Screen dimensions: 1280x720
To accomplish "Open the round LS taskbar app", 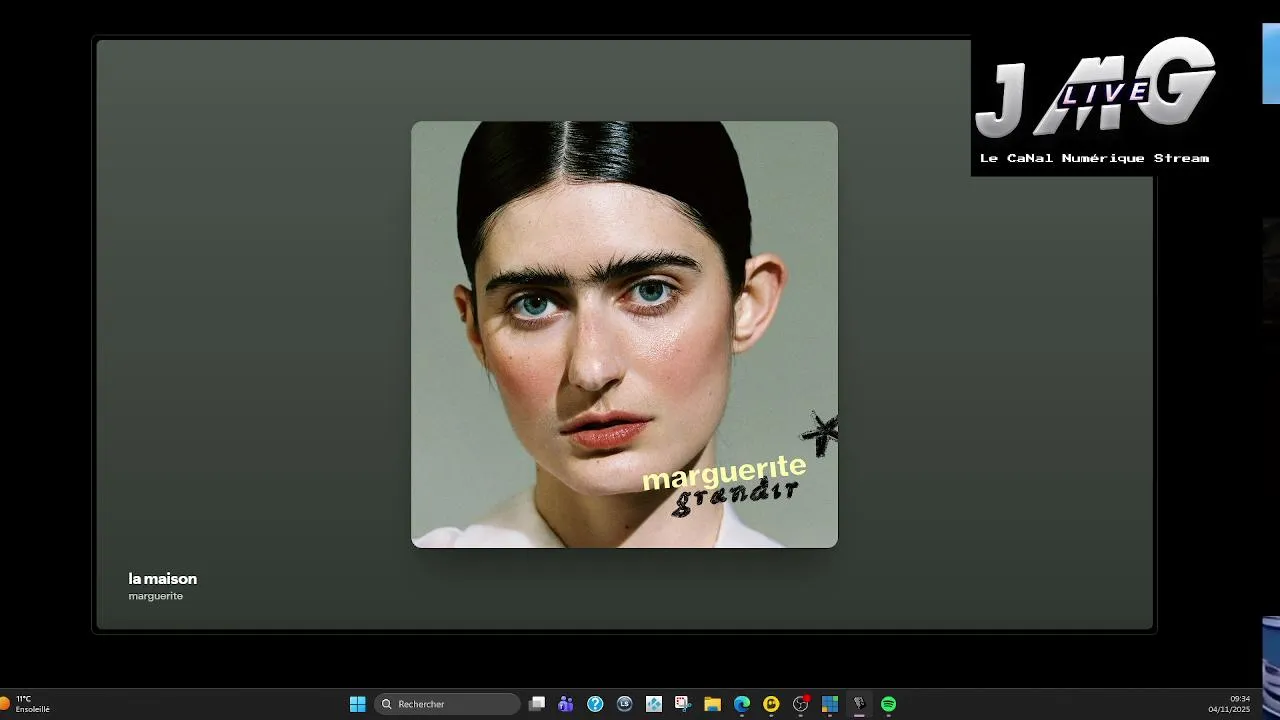I will [625, 704].
